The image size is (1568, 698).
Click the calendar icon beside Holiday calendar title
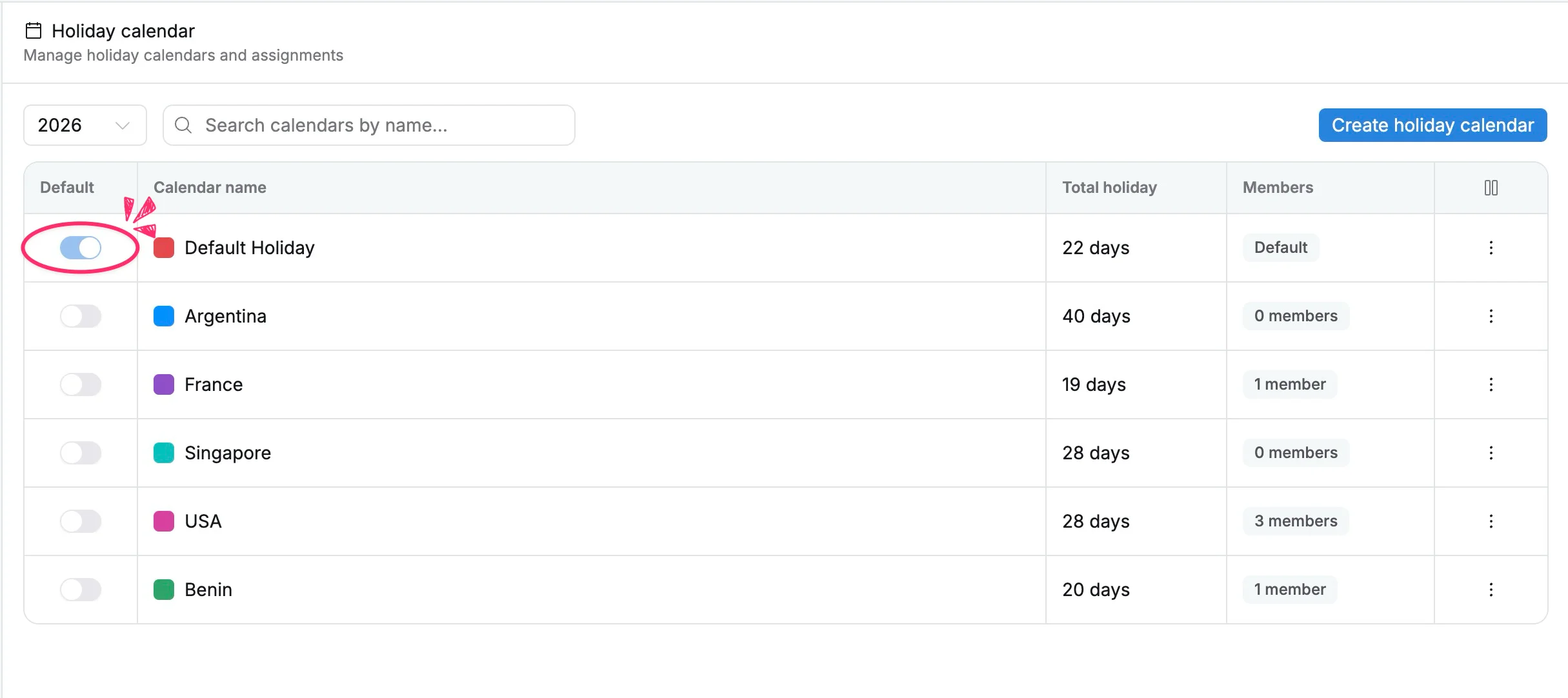point(34,30)
